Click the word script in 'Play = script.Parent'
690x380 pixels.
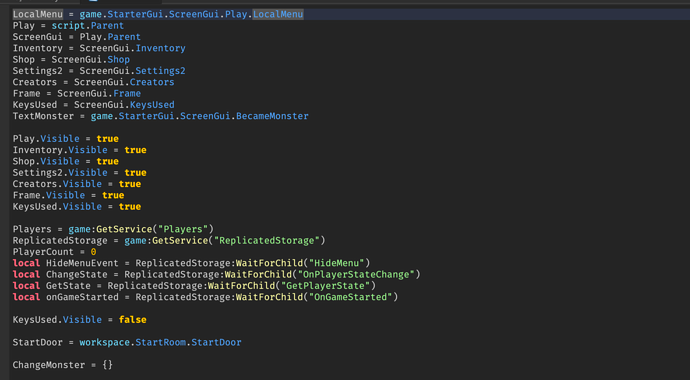click(68, 26)
